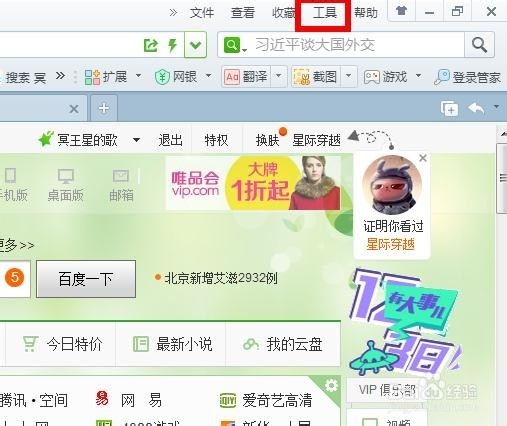Click the 更多>> more link
Screen dimensions: 507x426
click(17, 245)
